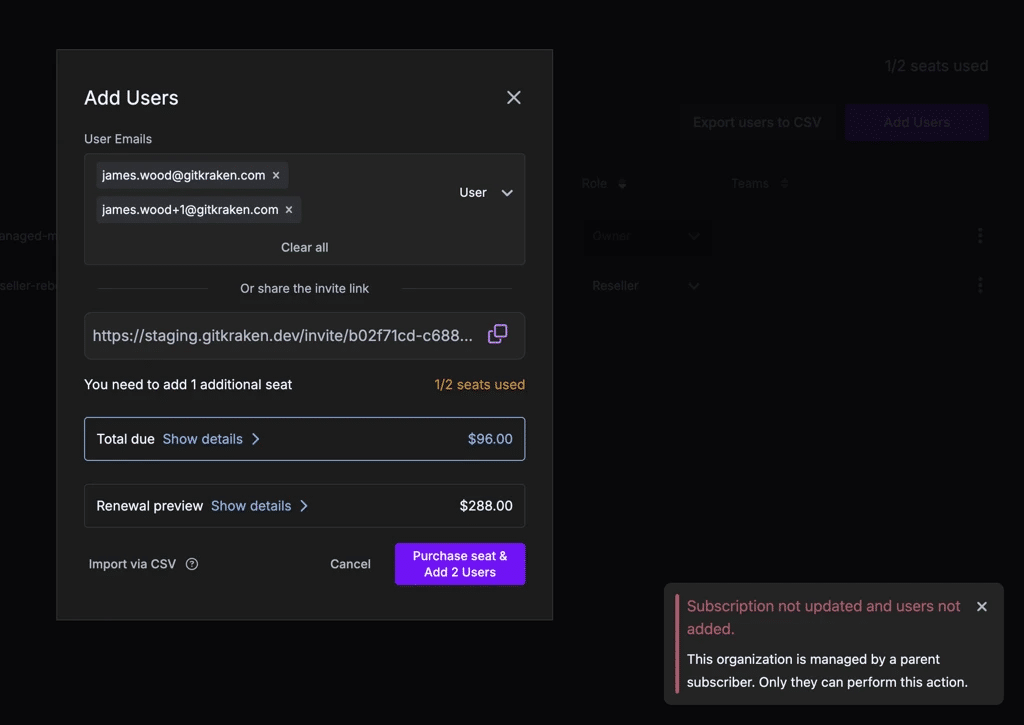
Task: Sort the table by Role column
Action: (622, 184)
